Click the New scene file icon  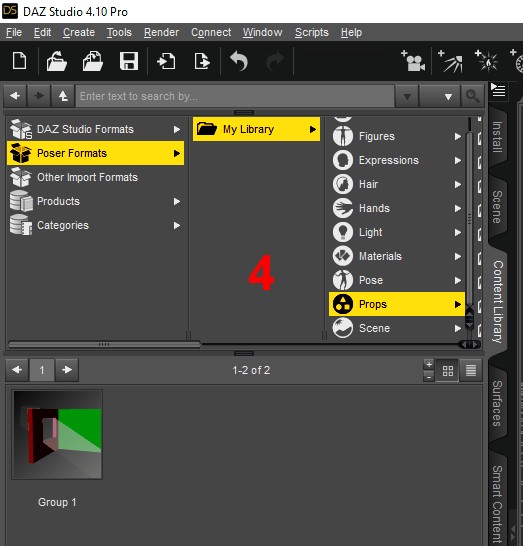tap(19, 61)
